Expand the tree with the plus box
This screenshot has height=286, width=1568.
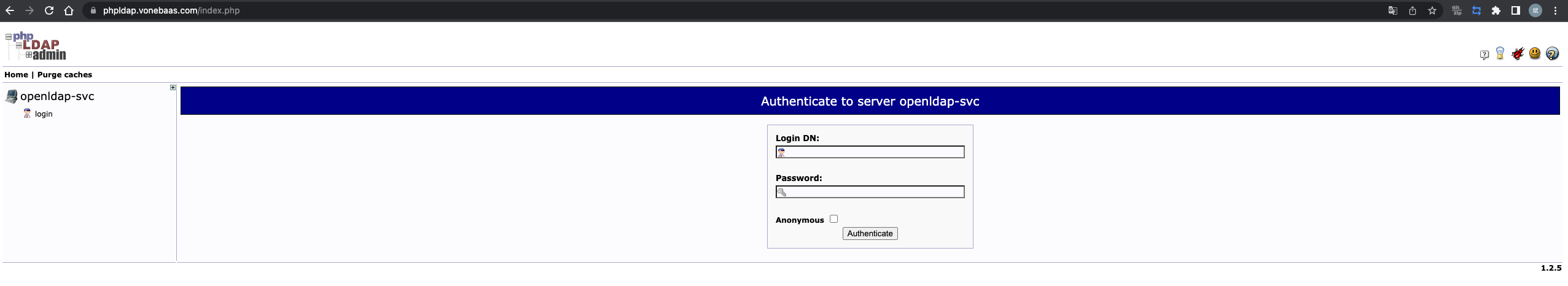pos(173,87)
